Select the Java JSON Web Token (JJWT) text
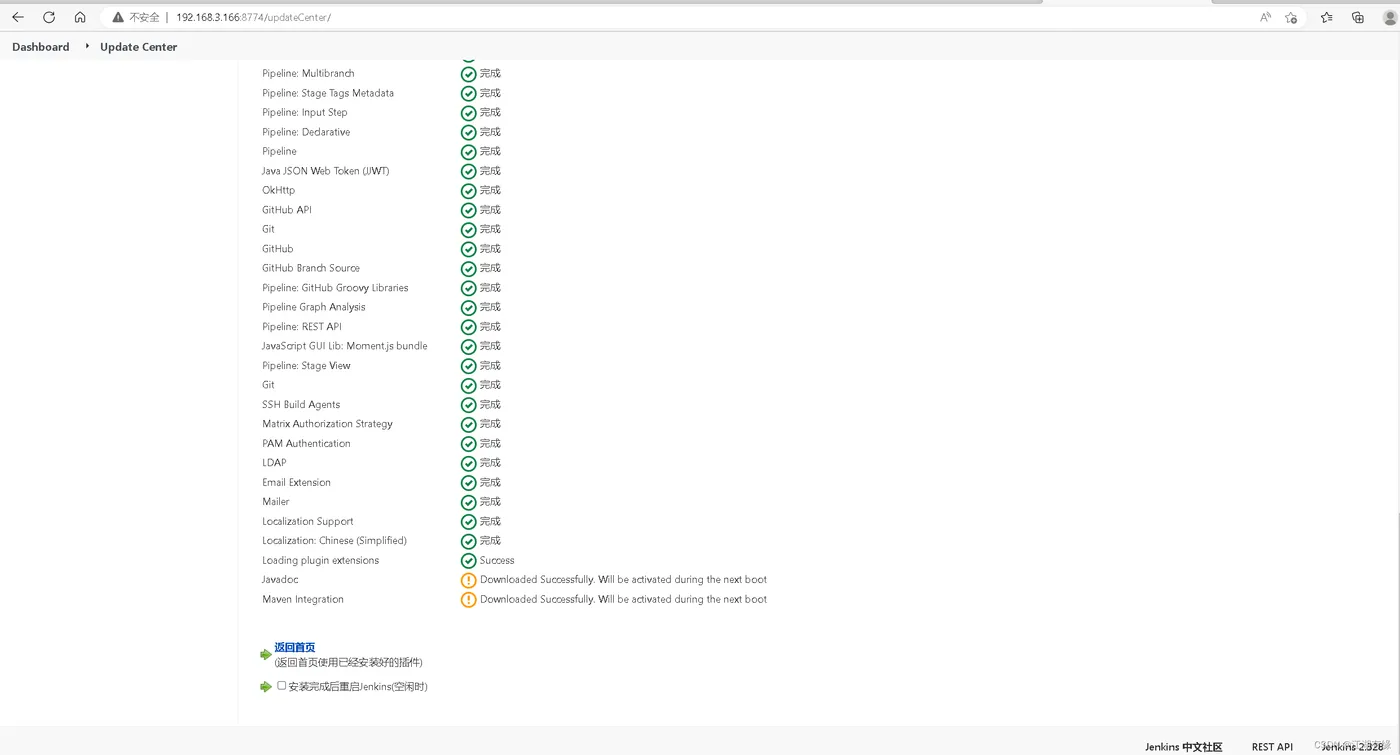The image size is (1400, 755). (326, 171)
